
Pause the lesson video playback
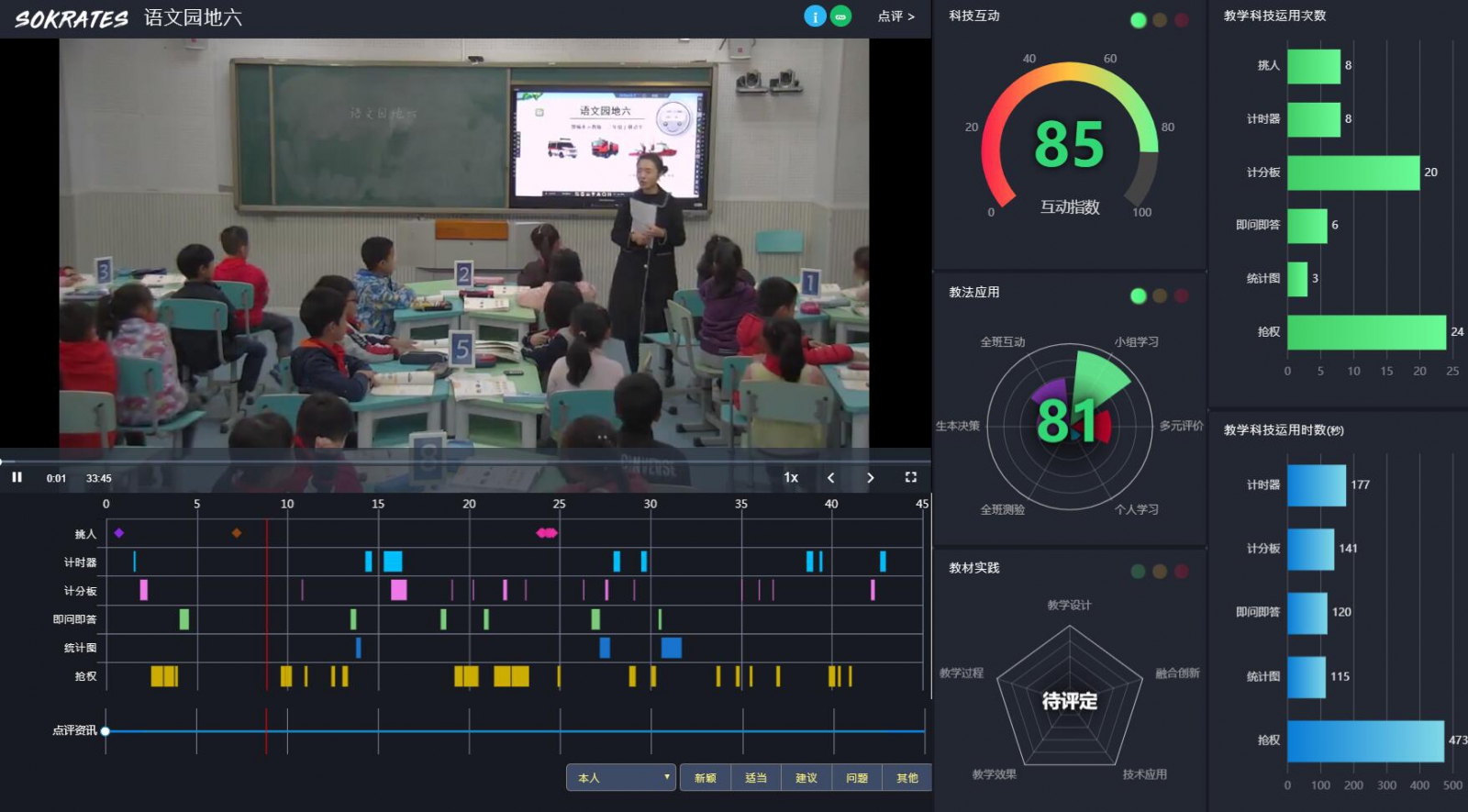(x=17, y=477)
